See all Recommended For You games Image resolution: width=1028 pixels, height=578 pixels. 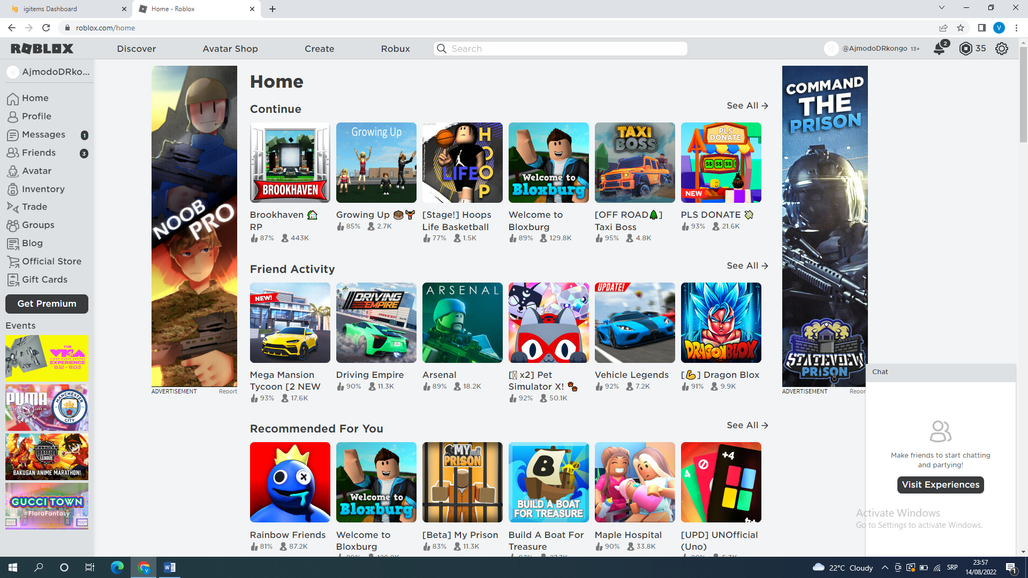[x=747, y=425]
